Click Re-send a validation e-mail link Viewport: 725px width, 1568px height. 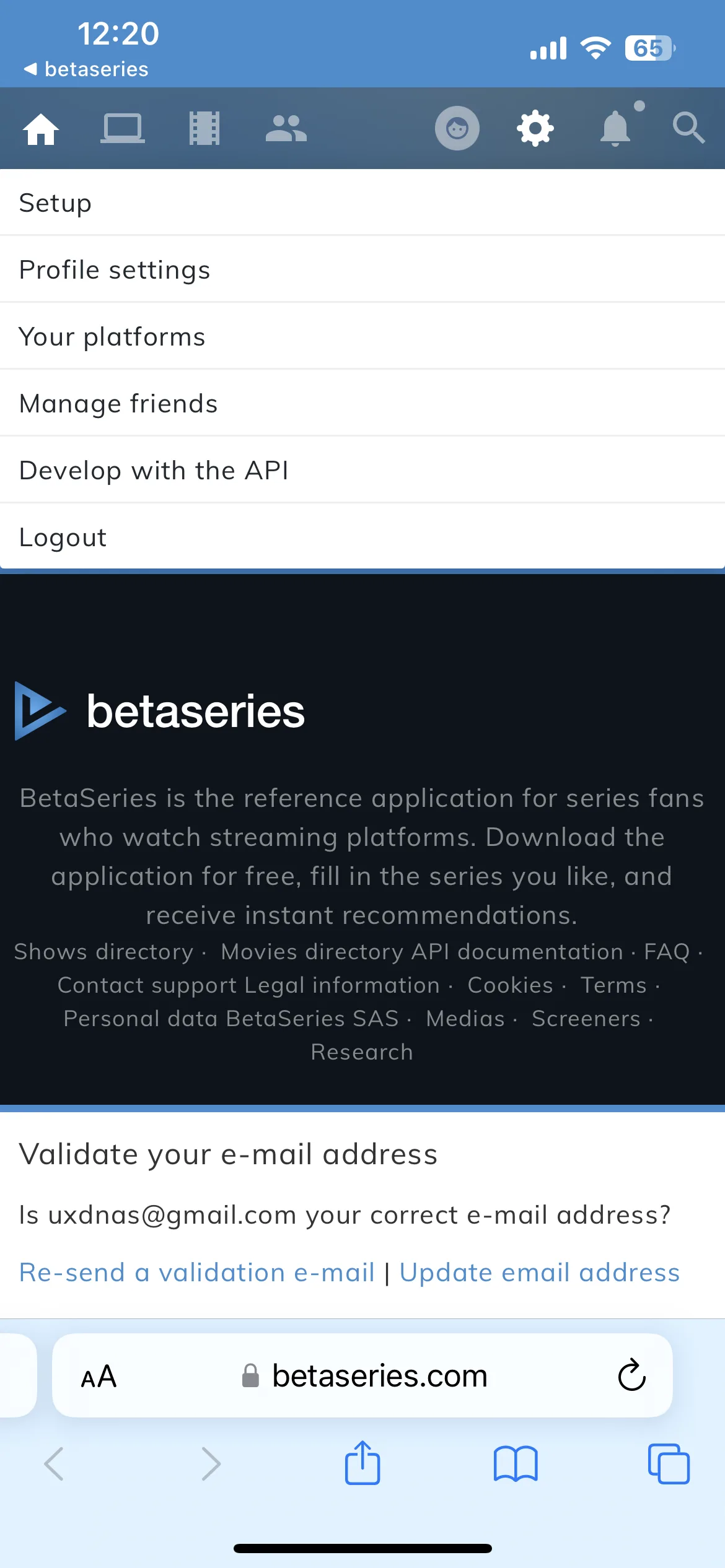(197, 1273)
